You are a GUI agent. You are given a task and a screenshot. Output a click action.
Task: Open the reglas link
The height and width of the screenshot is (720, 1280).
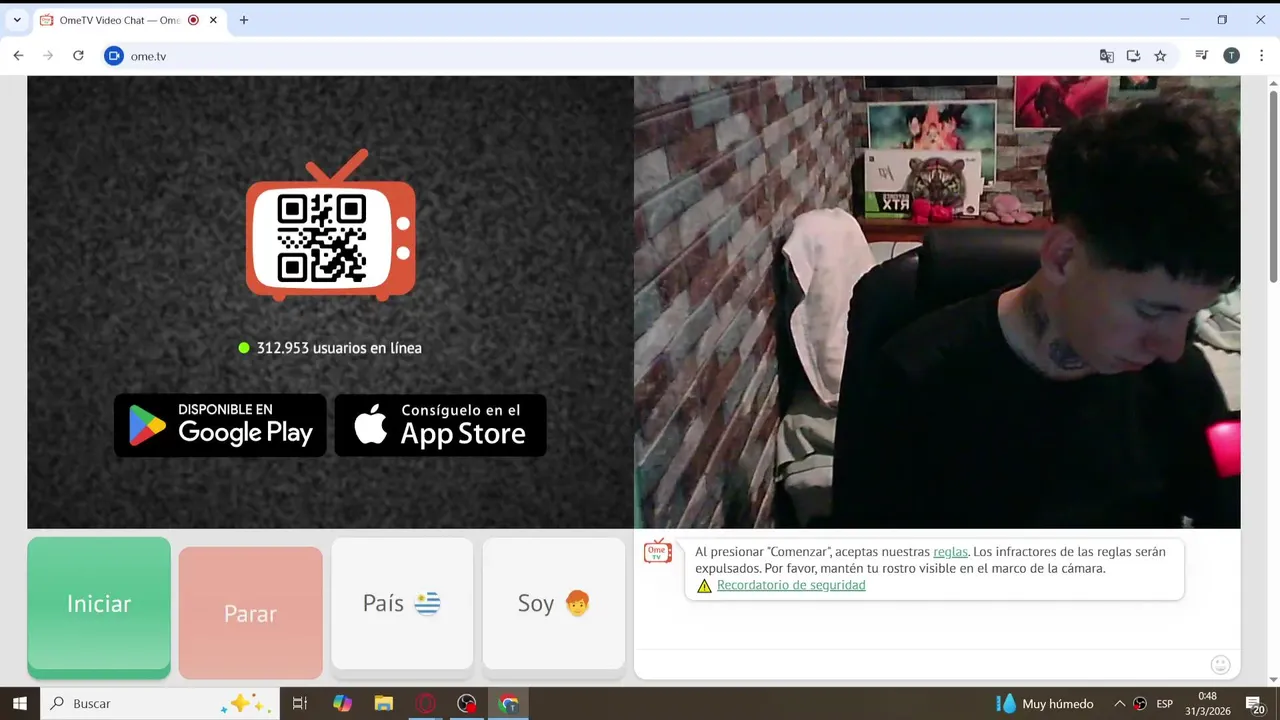point(950,552)
